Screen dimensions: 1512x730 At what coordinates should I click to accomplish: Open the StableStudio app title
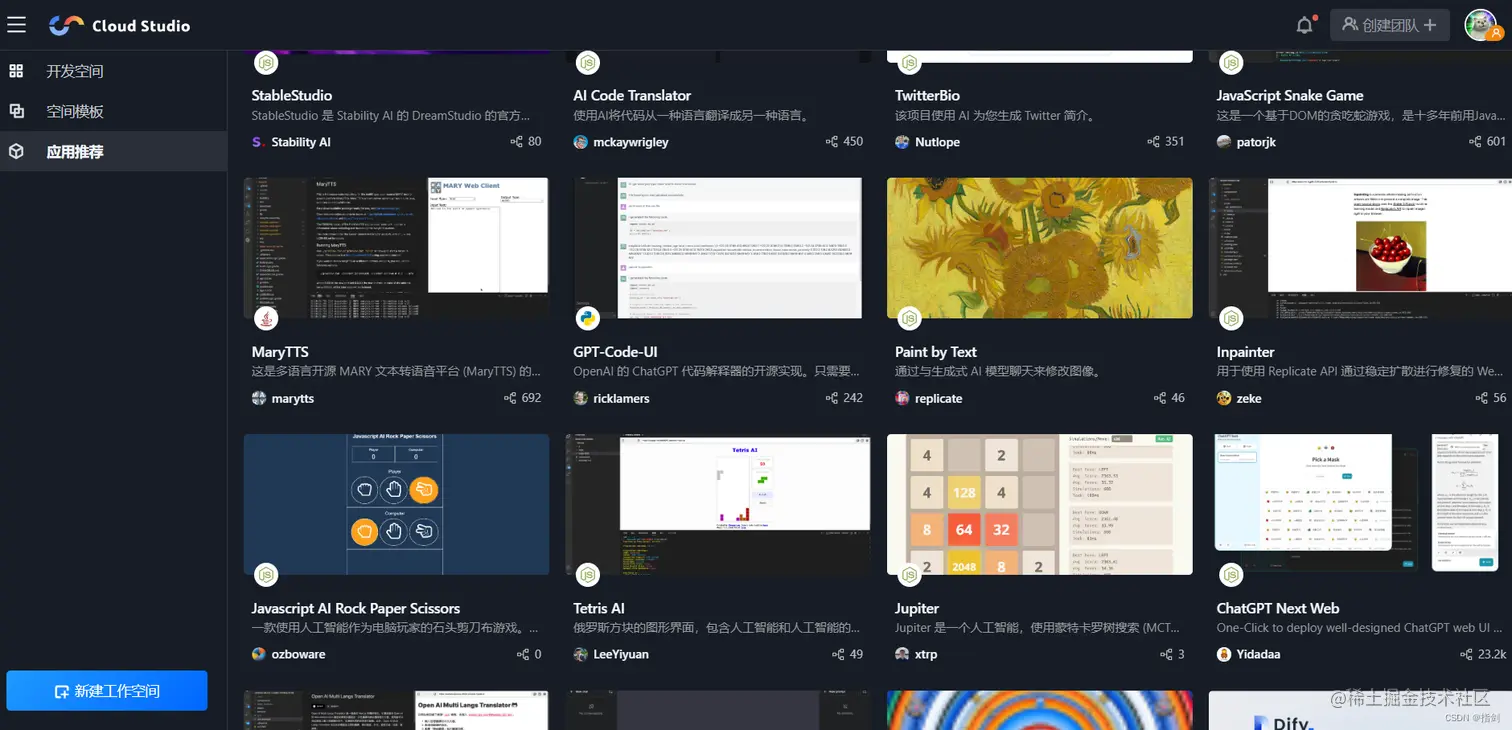(x=292, y=96)
